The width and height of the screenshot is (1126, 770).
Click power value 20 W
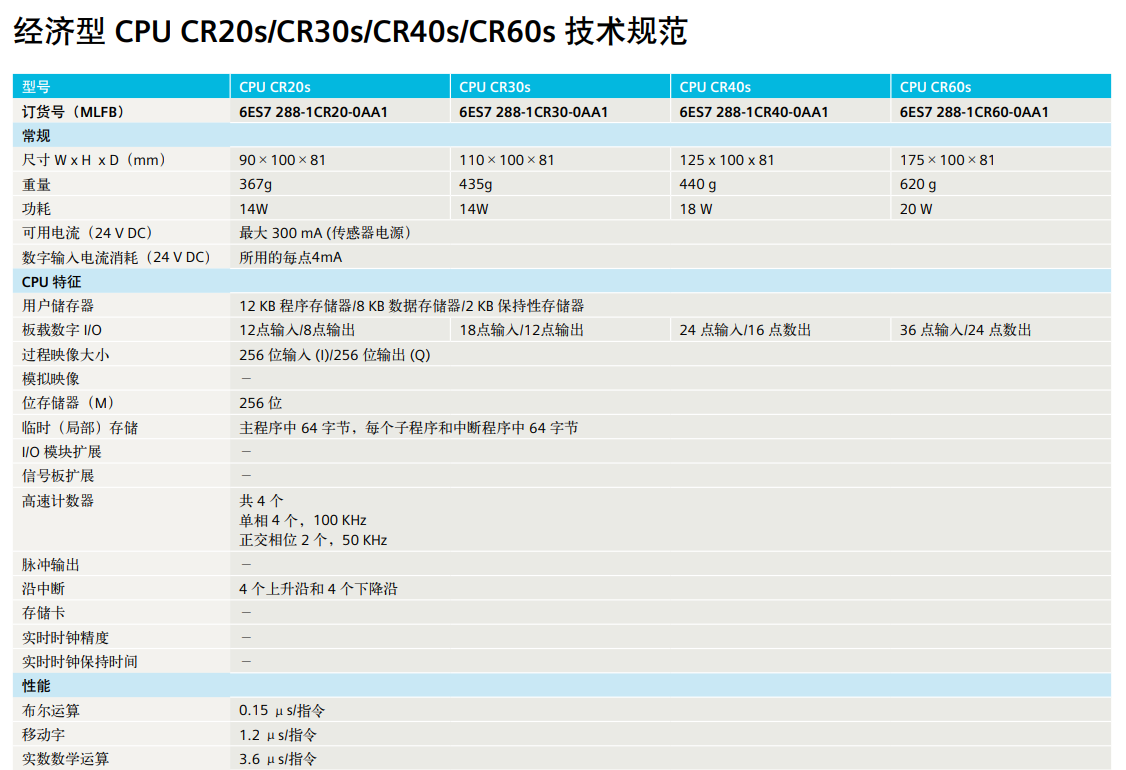[916, 209]
